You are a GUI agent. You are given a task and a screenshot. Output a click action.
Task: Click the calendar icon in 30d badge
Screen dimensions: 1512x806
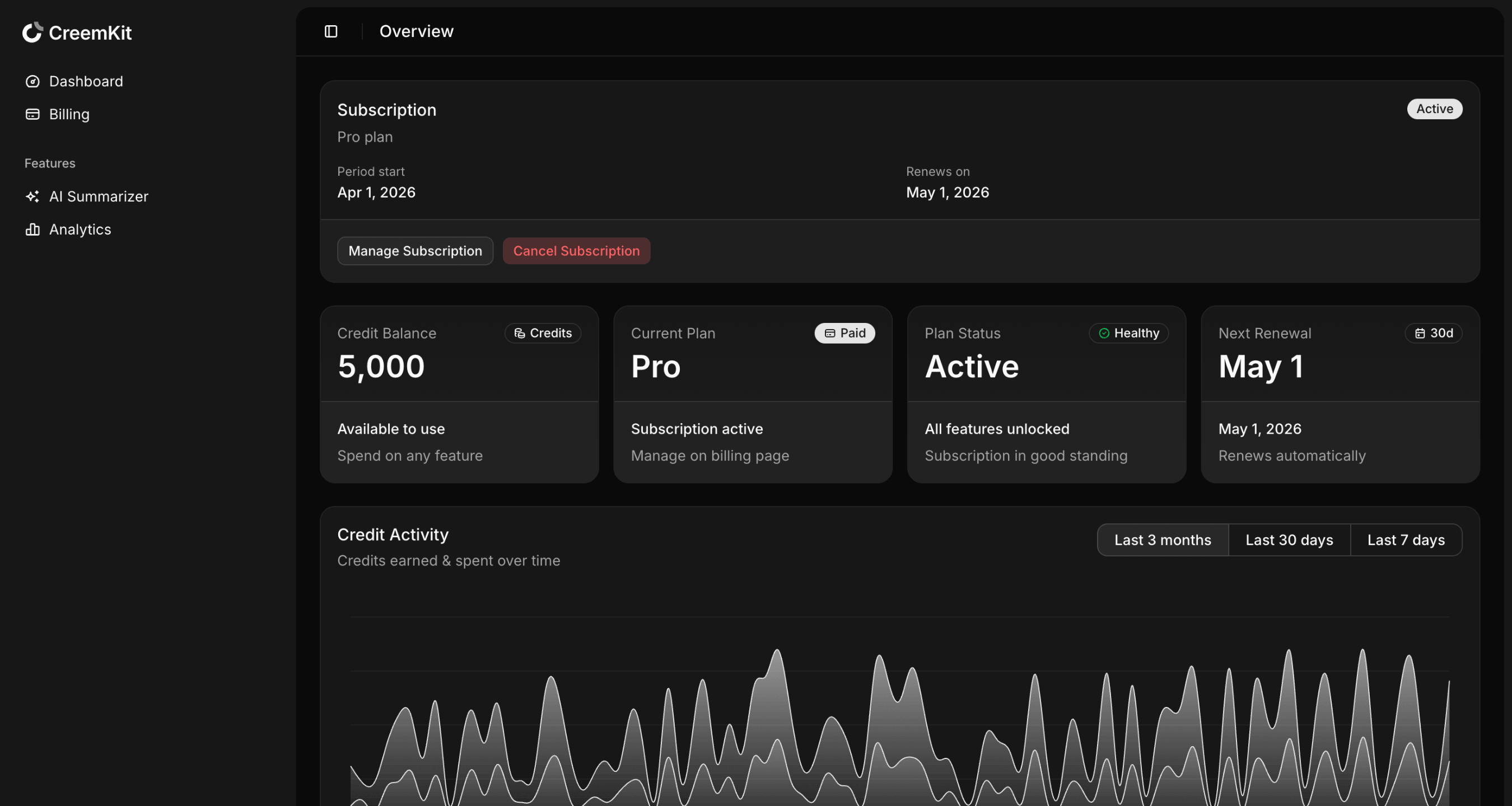[x=1420, y=333]
